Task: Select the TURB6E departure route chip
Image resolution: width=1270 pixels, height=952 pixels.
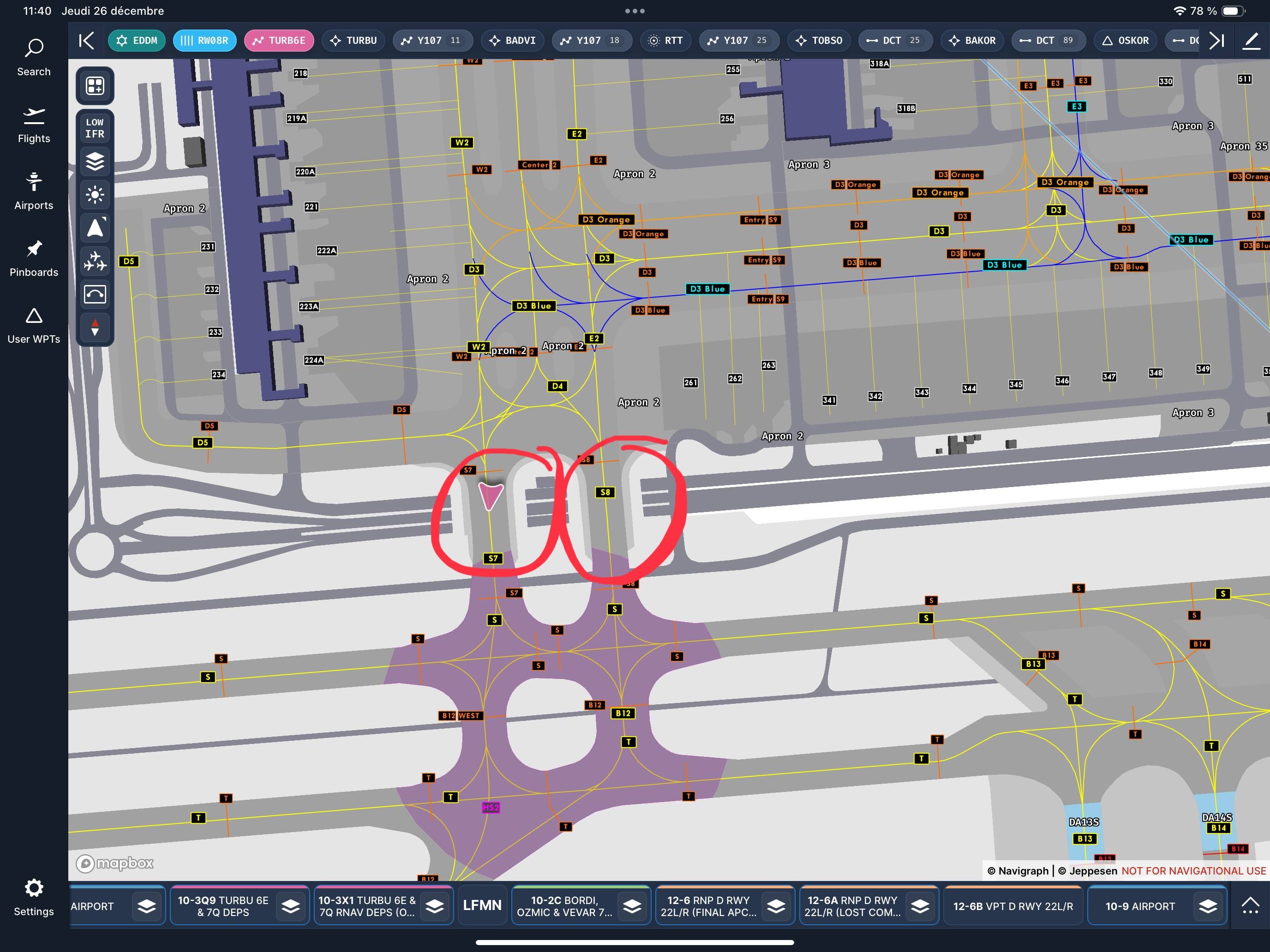Action: point(279,41)
